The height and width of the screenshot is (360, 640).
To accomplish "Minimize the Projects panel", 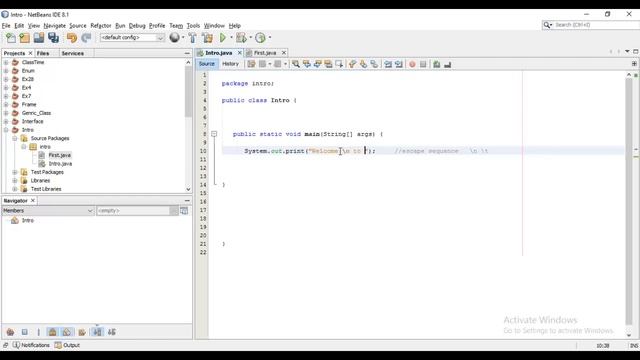I will pyautogui.click(x=187, y=53).
